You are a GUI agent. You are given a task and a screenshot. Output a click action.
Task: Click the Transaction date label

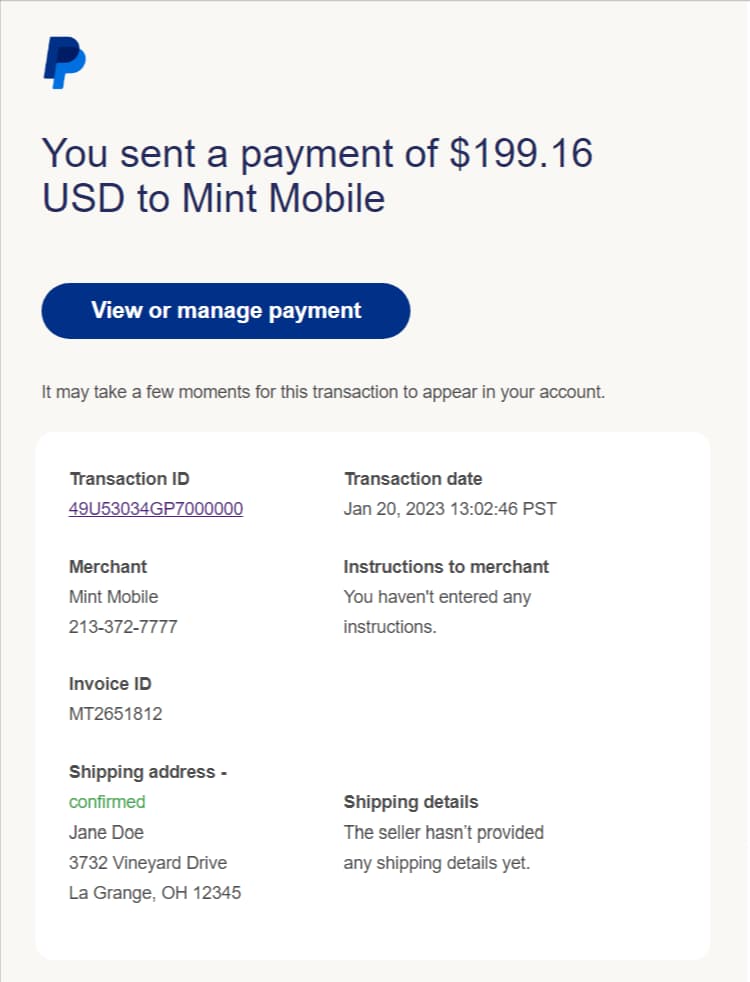click(413, 479)
